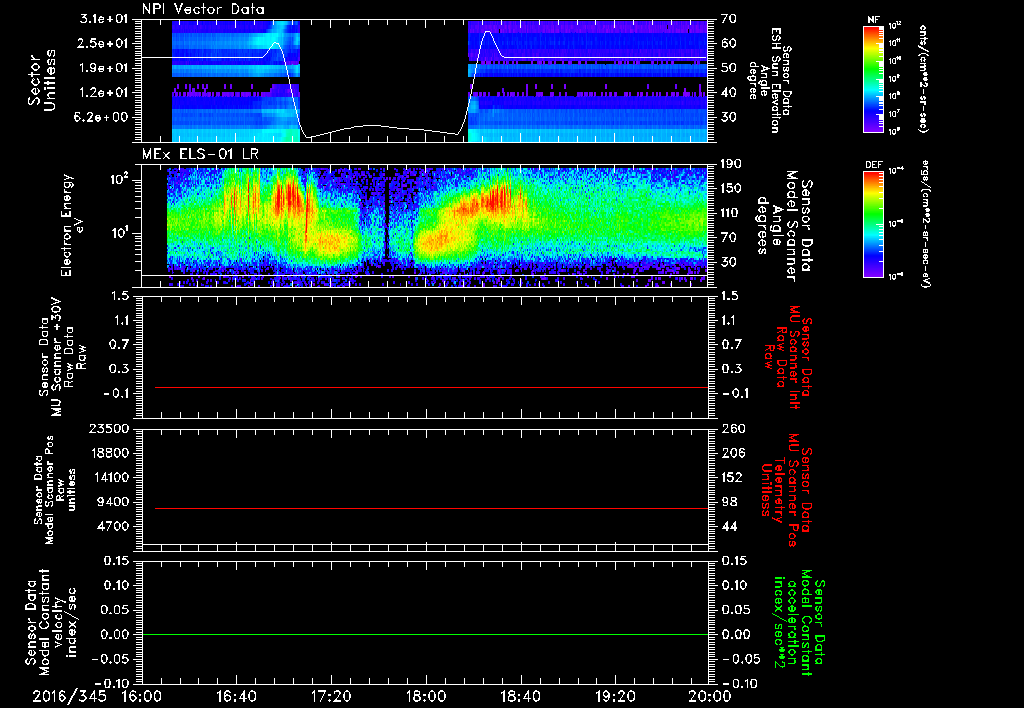
Task: Click the 206 telemetry tick value
Action: click(x=732, y=453)
